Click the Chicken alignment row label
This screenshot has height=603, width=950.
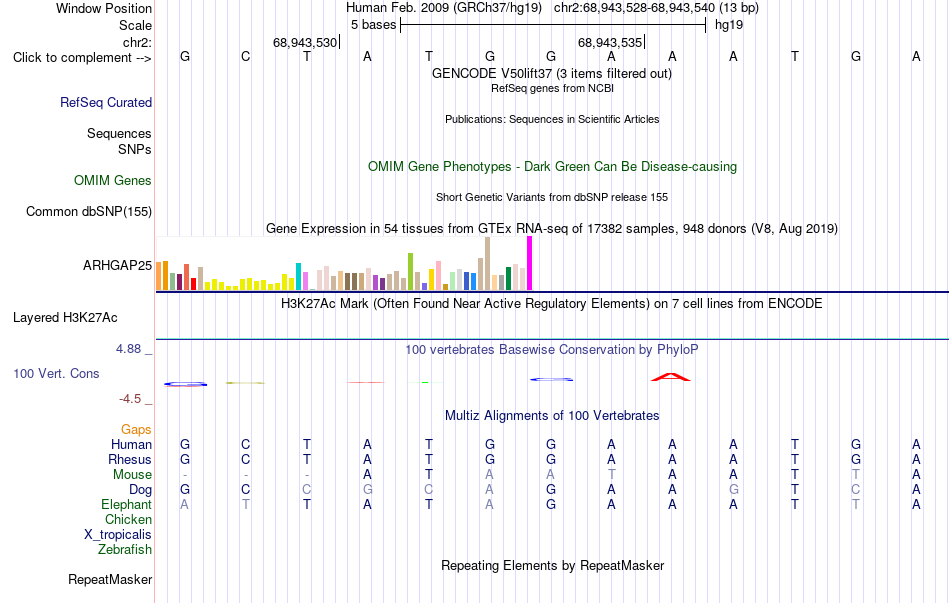pos(128,519)
